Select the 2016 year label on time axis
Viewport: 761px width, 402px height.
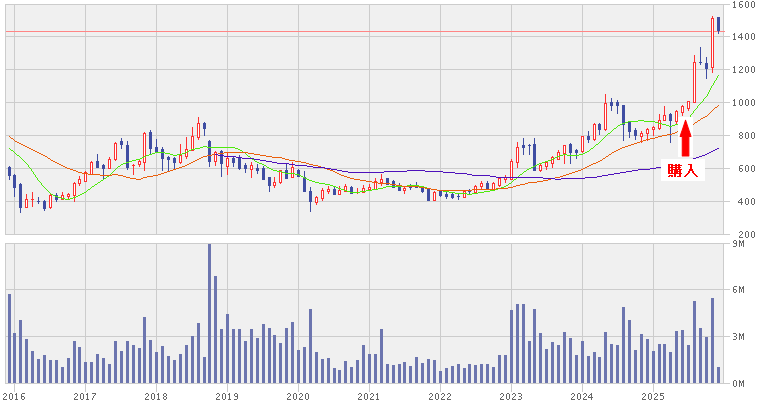coord(15,395)
